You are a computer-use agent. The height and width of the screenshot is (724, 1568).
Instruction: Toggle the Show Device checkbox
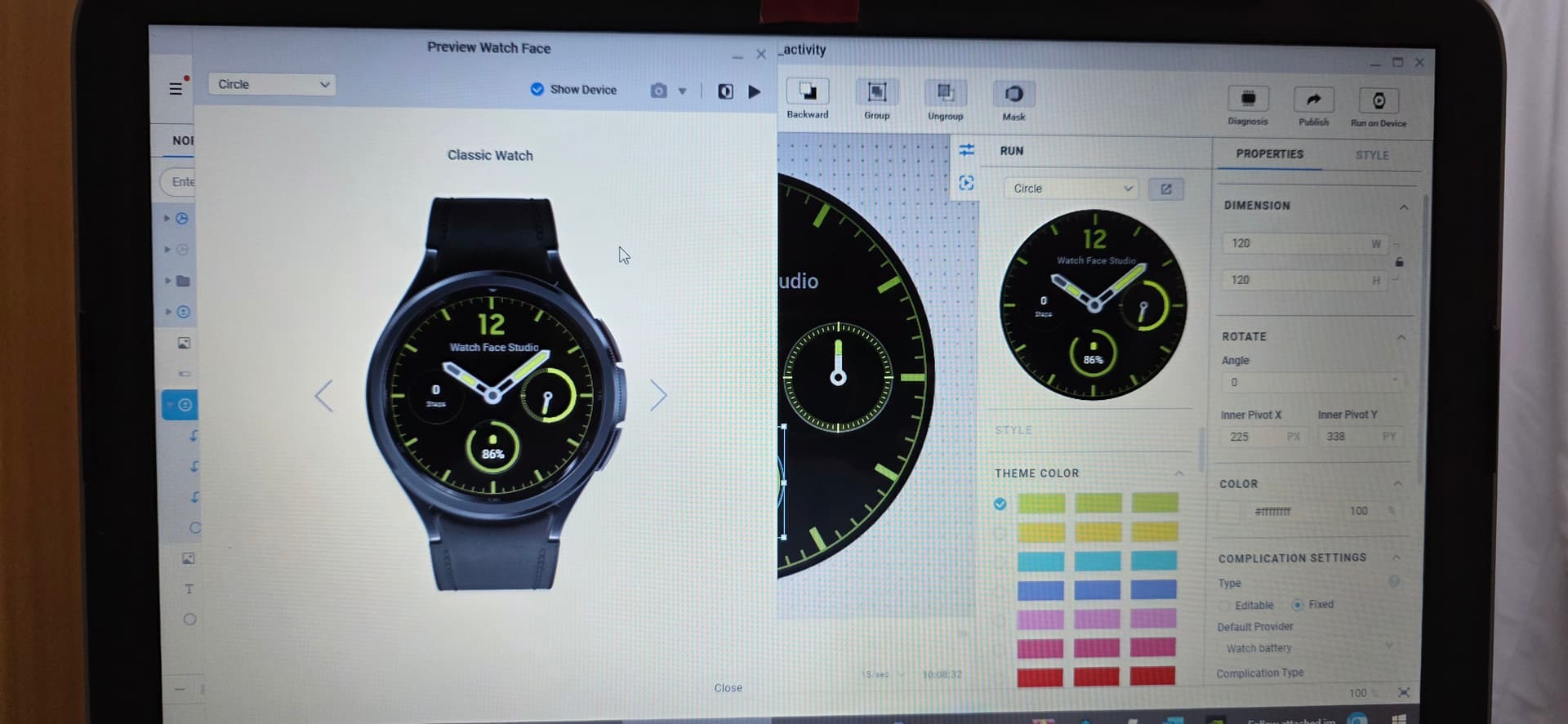click(x=537, y=89)
